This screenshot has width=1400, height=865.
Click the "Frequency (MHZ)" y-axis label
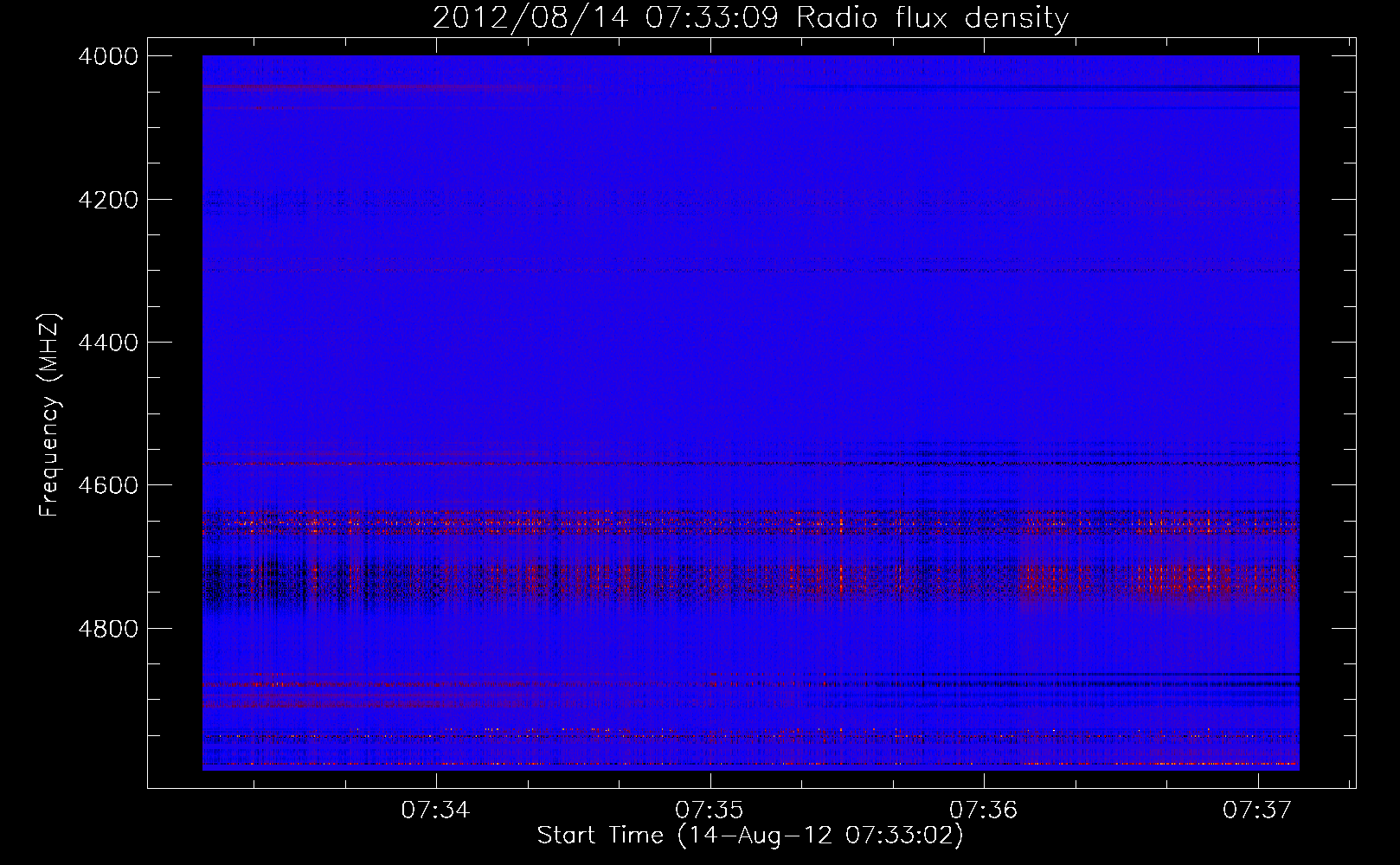coord(50,415)
